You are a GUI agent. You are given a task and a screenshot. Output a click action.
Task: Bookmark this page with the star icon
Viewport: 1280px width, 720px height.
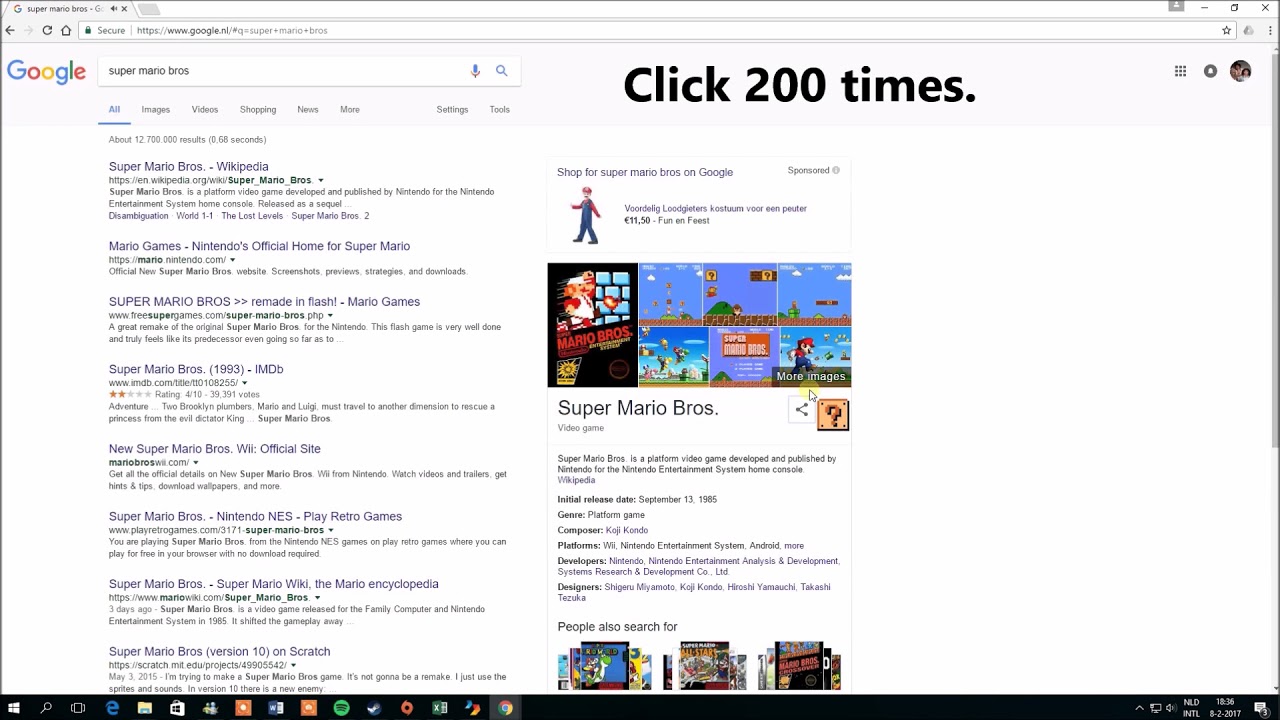(x=1226, y=30)
